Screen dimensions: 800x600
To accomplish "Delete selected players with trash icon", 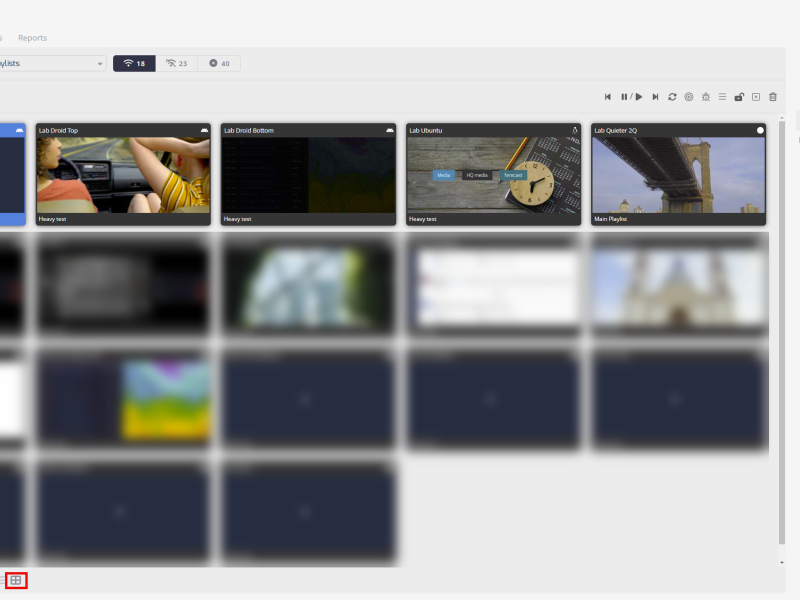I will click(772, 97).
